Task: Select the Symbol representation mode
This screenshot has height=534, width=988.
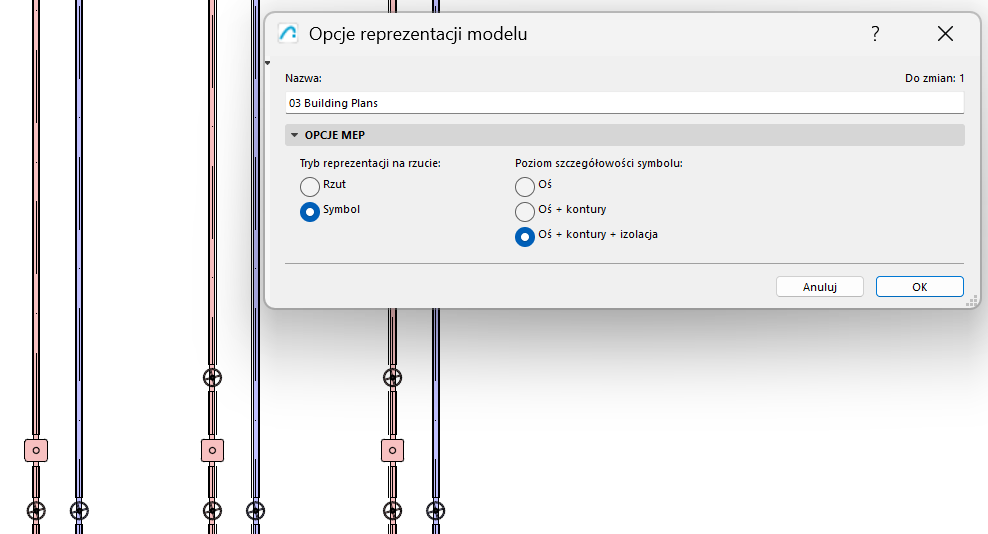Action: click(x=309, y=212)
